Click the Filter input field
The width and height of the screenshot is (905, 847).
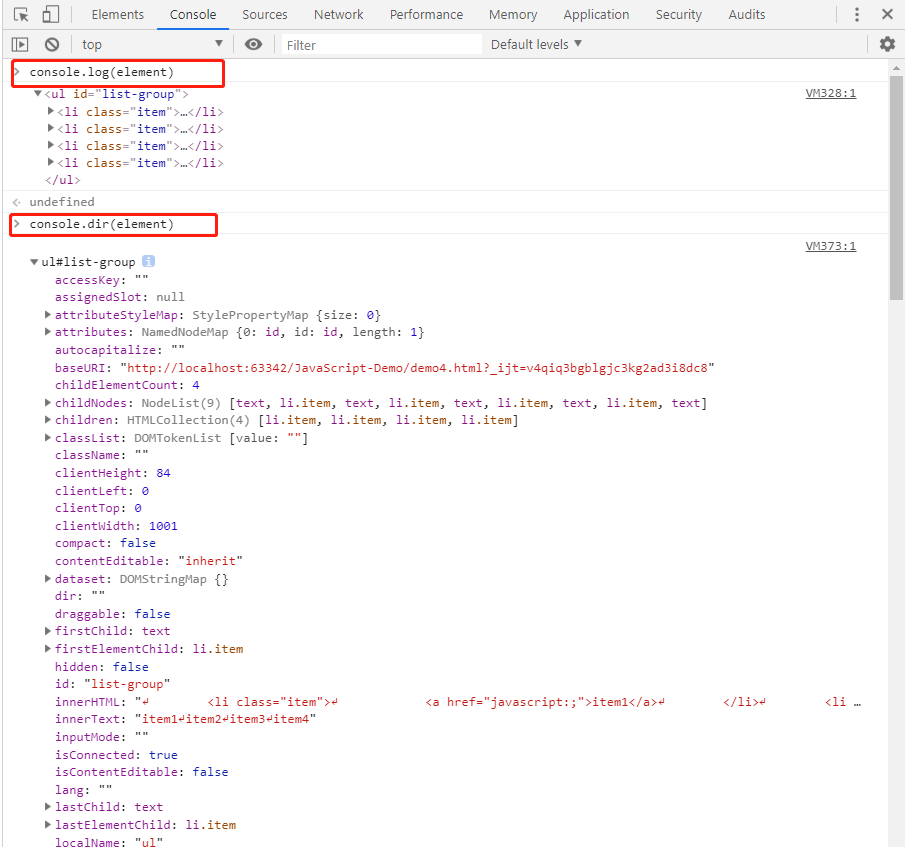tap(380, 44)
